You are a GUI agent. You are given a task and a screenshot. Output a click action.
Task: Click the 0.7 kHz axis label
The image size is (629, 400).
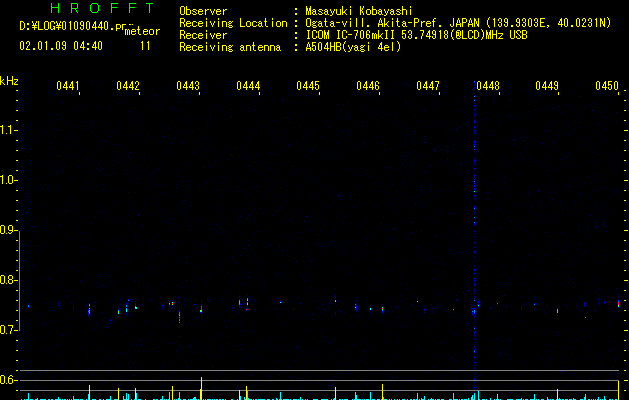click(8, 330)
